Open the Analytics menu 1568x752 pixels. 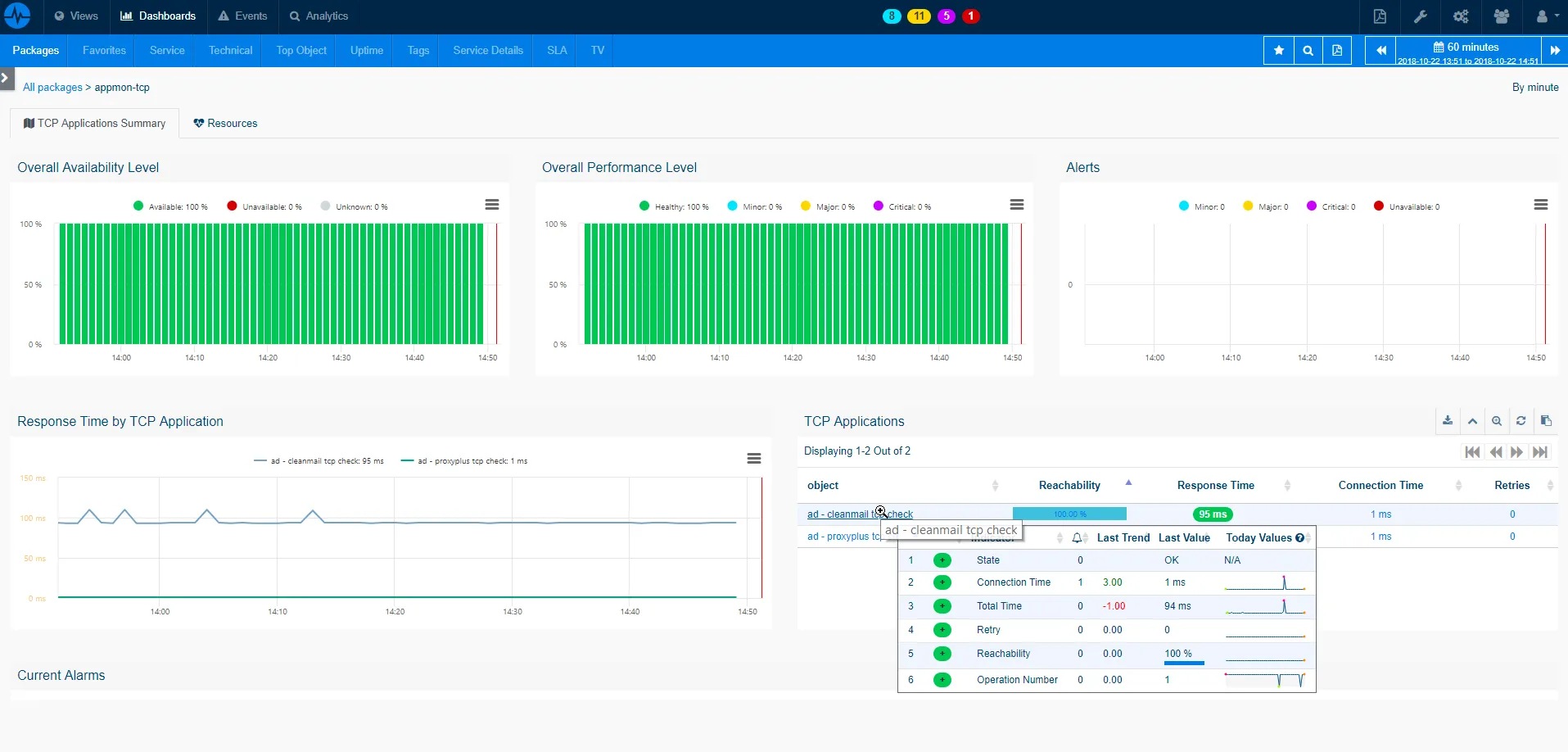319,16
